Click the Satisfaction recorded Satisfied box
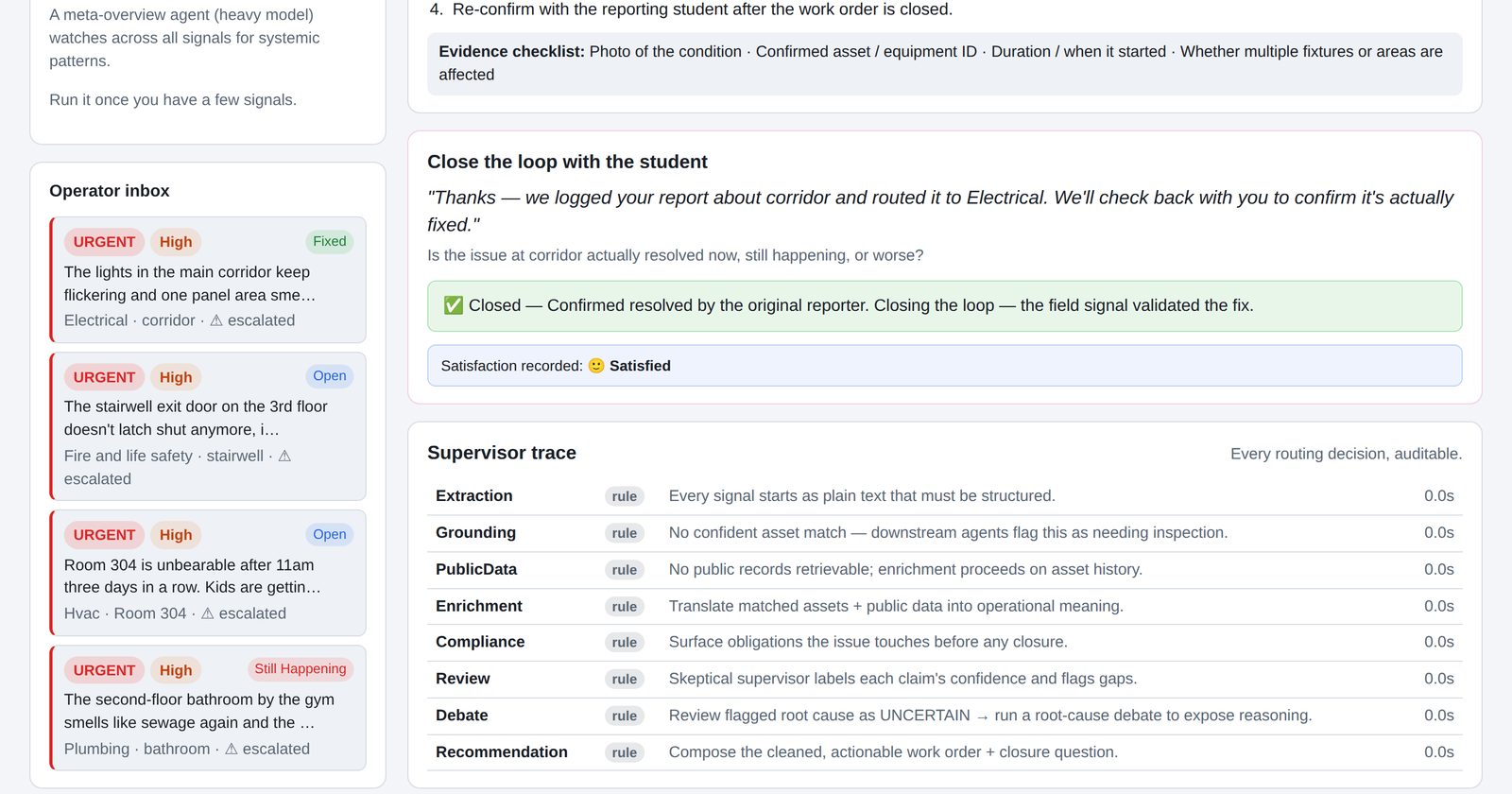 coord(944,366)
